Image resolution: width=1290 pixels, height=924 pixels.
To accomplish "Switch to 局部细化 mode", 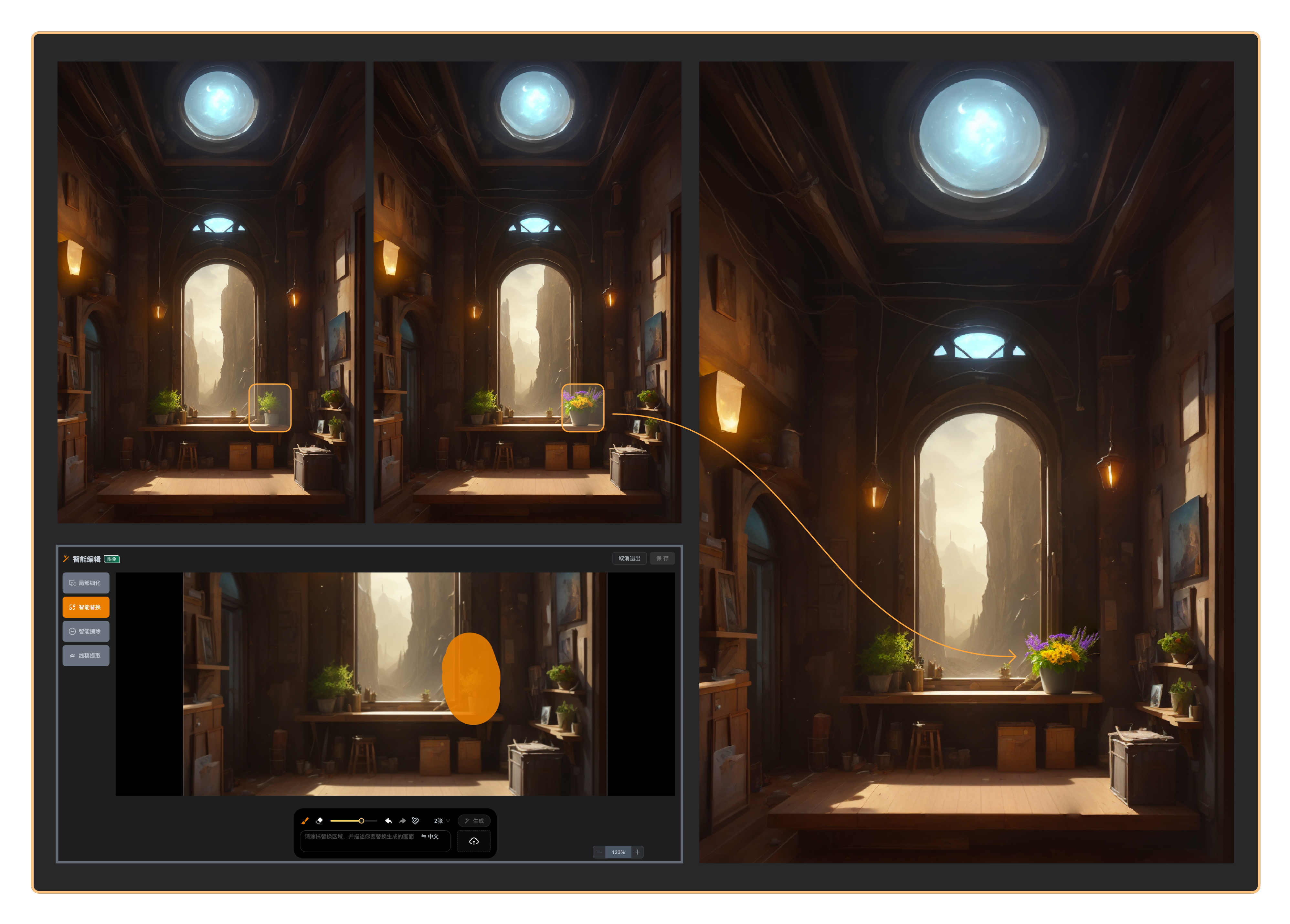I will (86, 583).
